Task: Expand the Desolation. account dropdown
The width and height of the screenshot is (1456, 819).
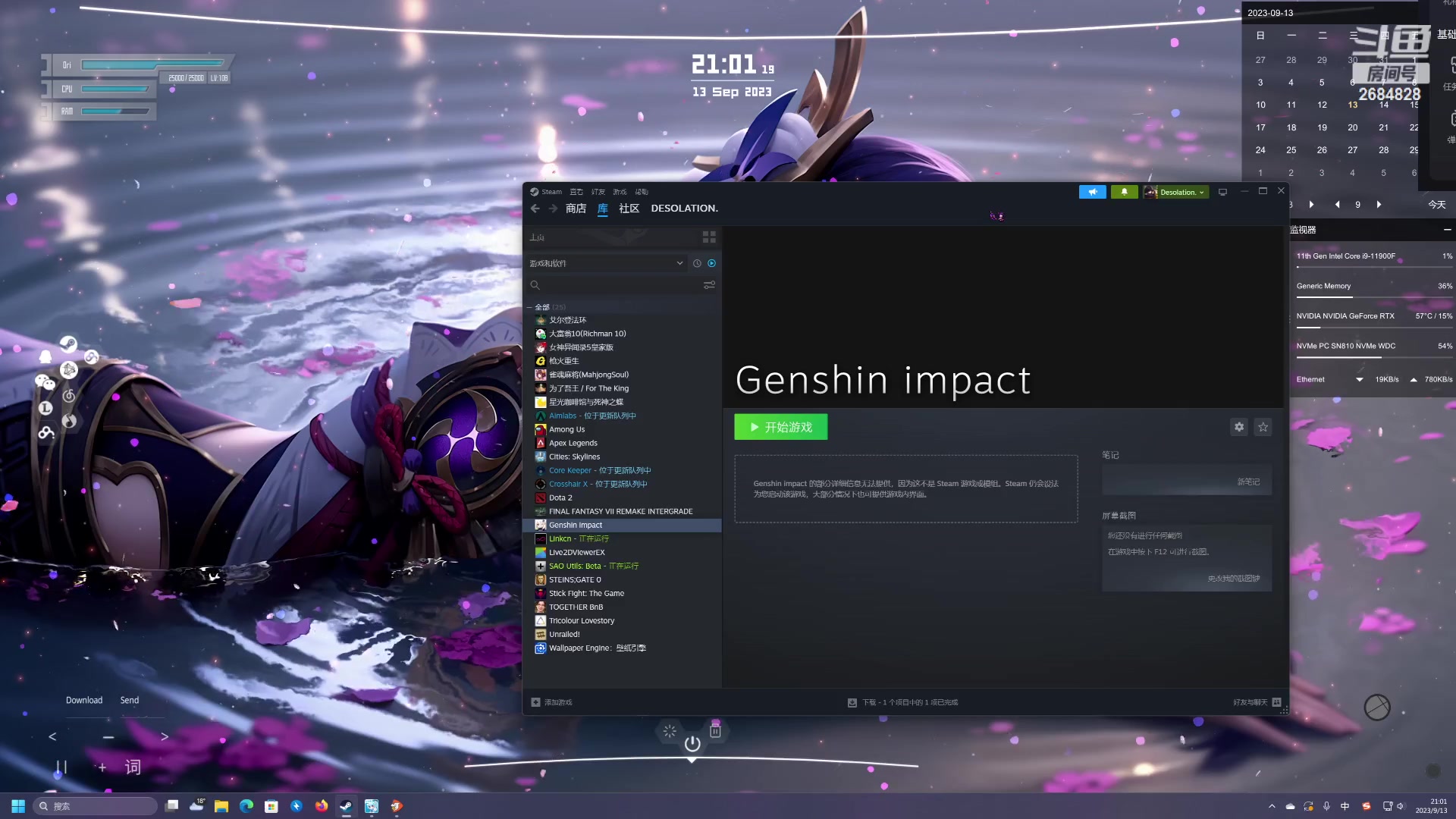Action: click(1175, 192)
